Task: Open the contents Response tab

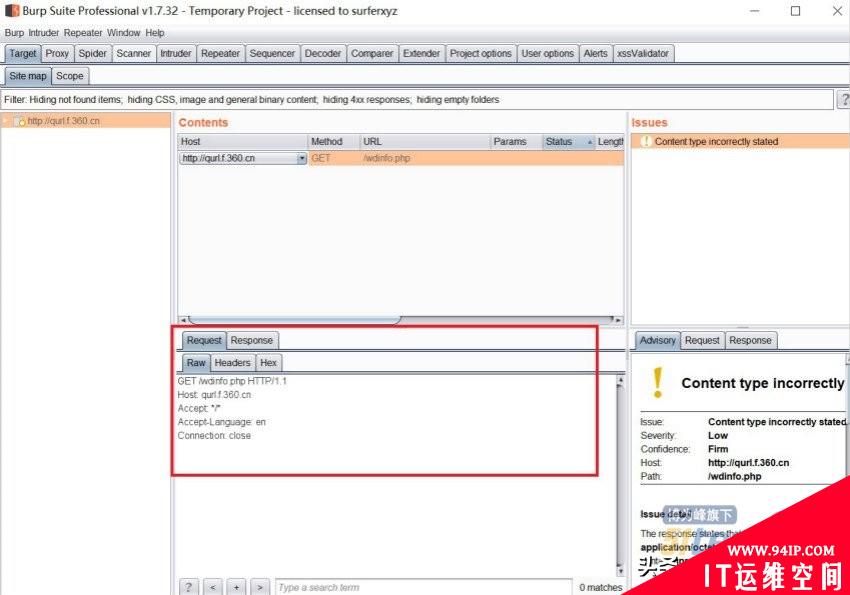Action: click(252, 340)
